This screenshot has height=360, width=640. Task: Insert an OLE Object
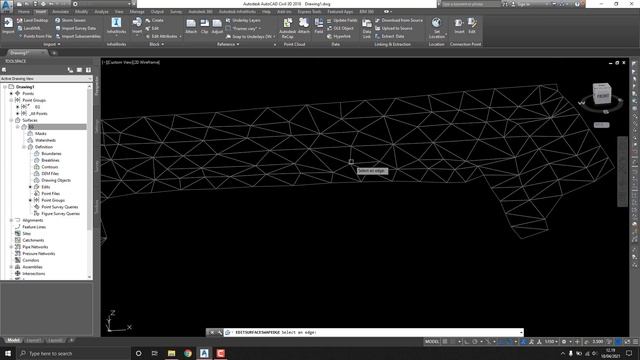point(340,28)
